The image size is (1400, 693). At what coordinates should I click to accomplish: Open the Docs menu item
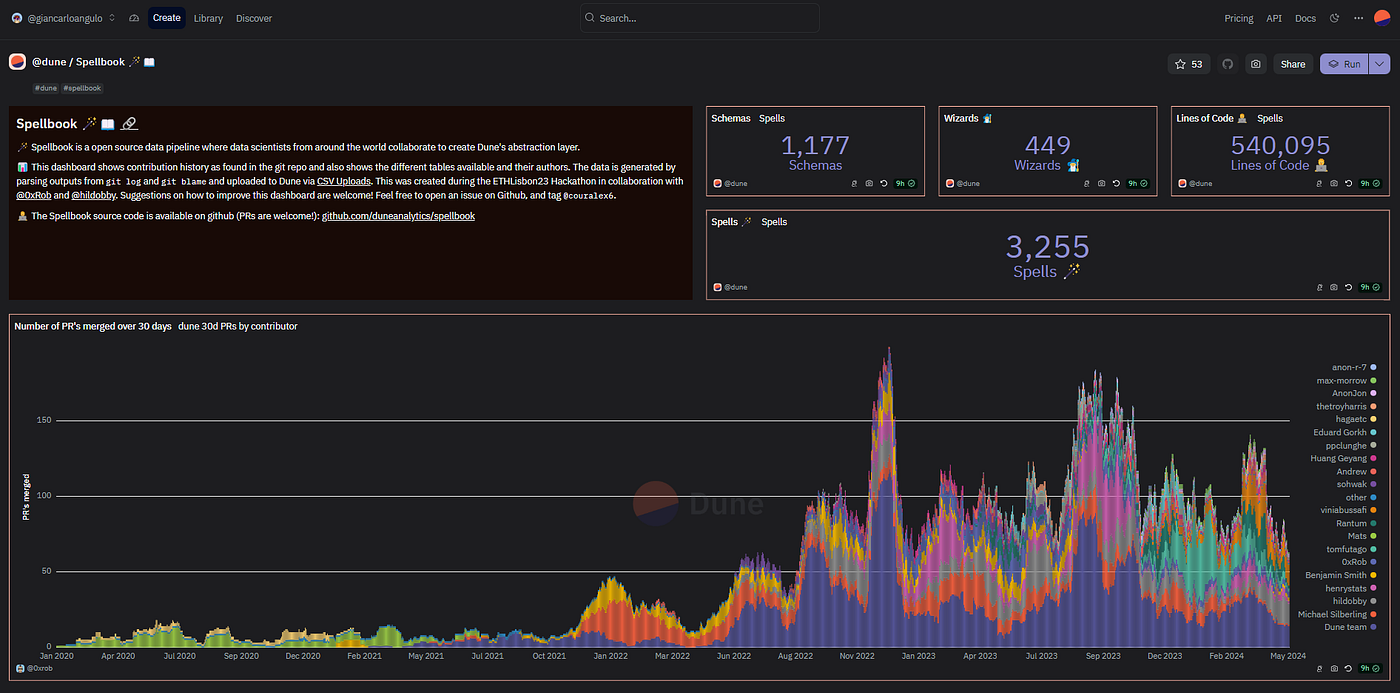[1305, 18]
